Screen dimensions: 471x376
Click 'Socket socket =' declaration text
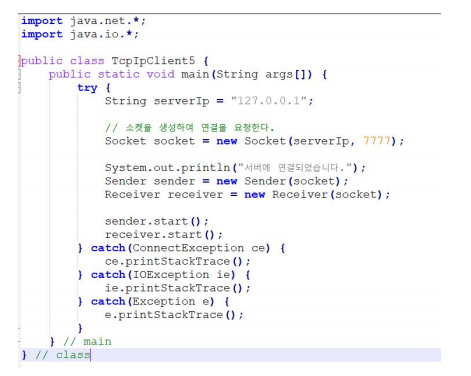click(157, 141)
